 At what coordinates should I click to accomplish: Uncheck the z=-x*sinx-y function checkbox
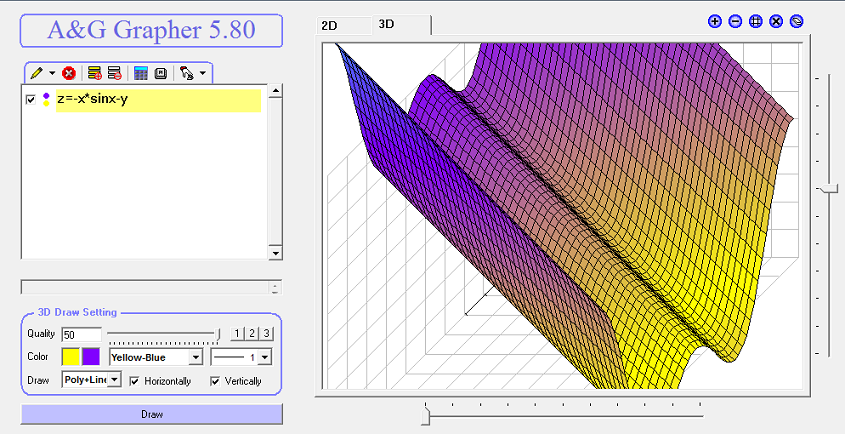coord(31,100)
